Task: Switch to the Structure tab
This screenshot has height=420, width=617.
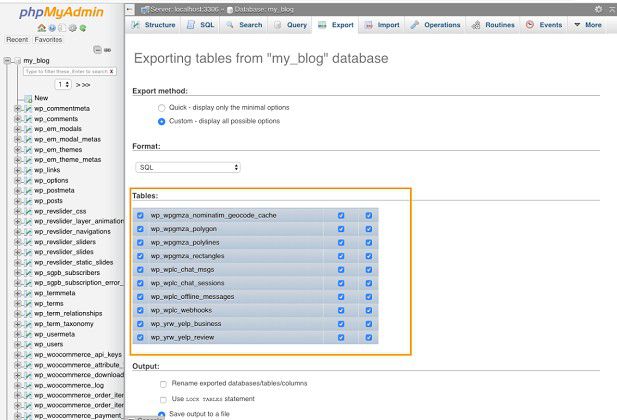Action: click(x=153, y=25)
